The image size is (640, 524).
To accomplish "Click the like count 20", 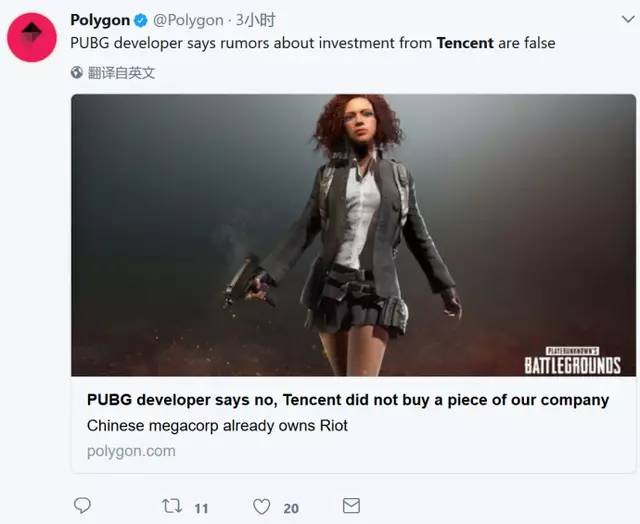I will click(291, 508).
